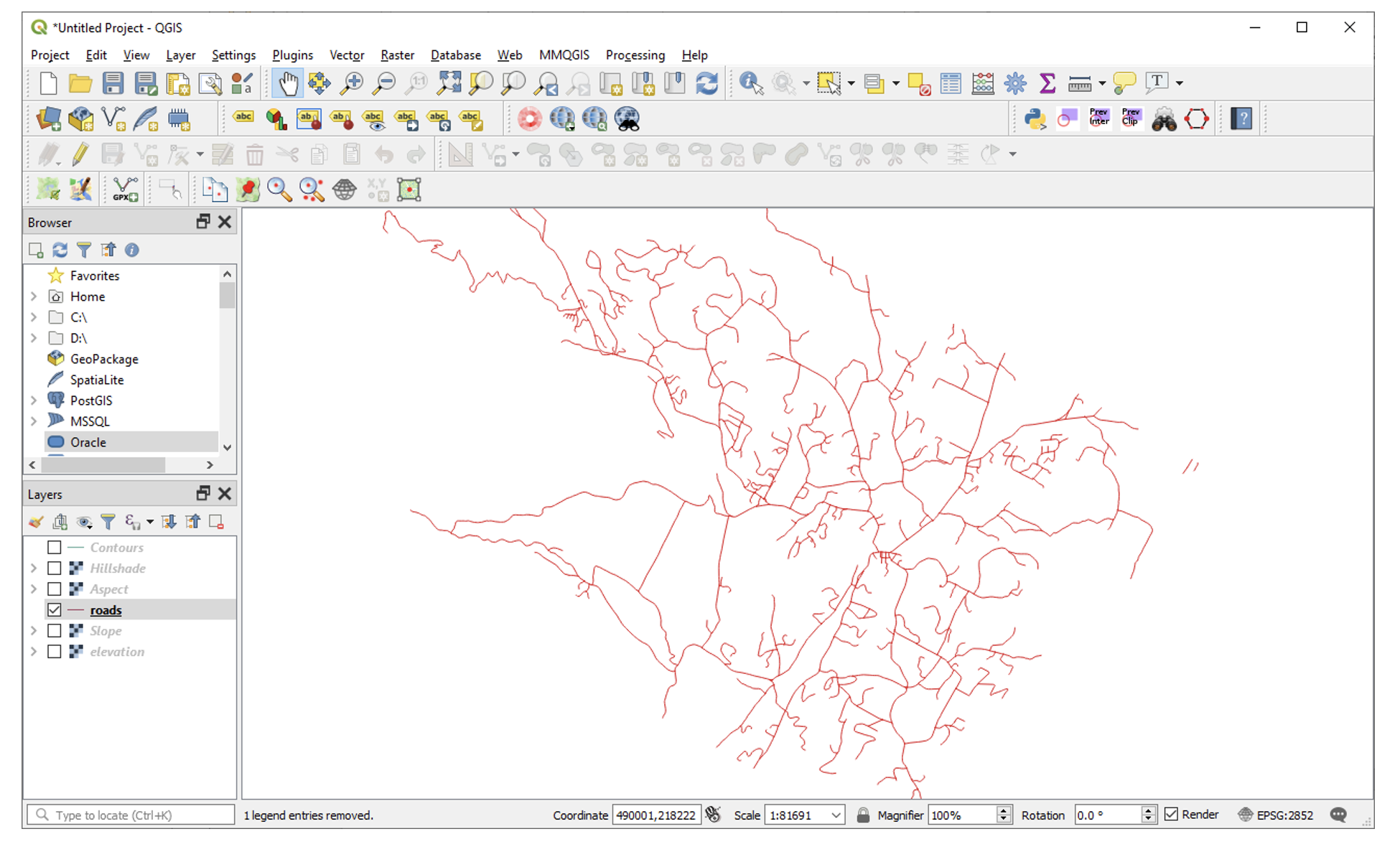This screenshot has height=857, width=1400.
Task: Refresh the map canvas
Action: tap(707, 84)
